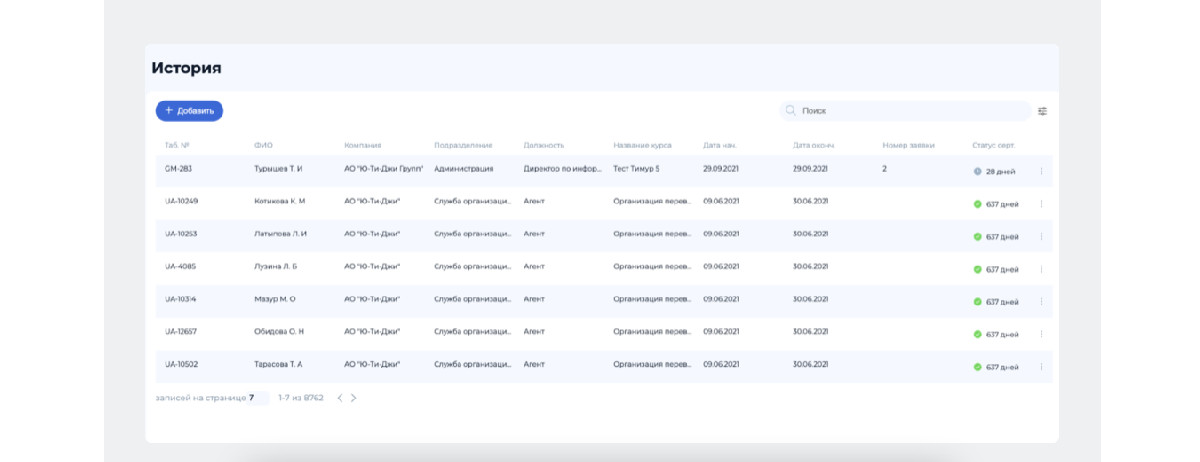
Task: Click the name Котикова К. М
Action: pyautogui.click(x=280, y=201)
